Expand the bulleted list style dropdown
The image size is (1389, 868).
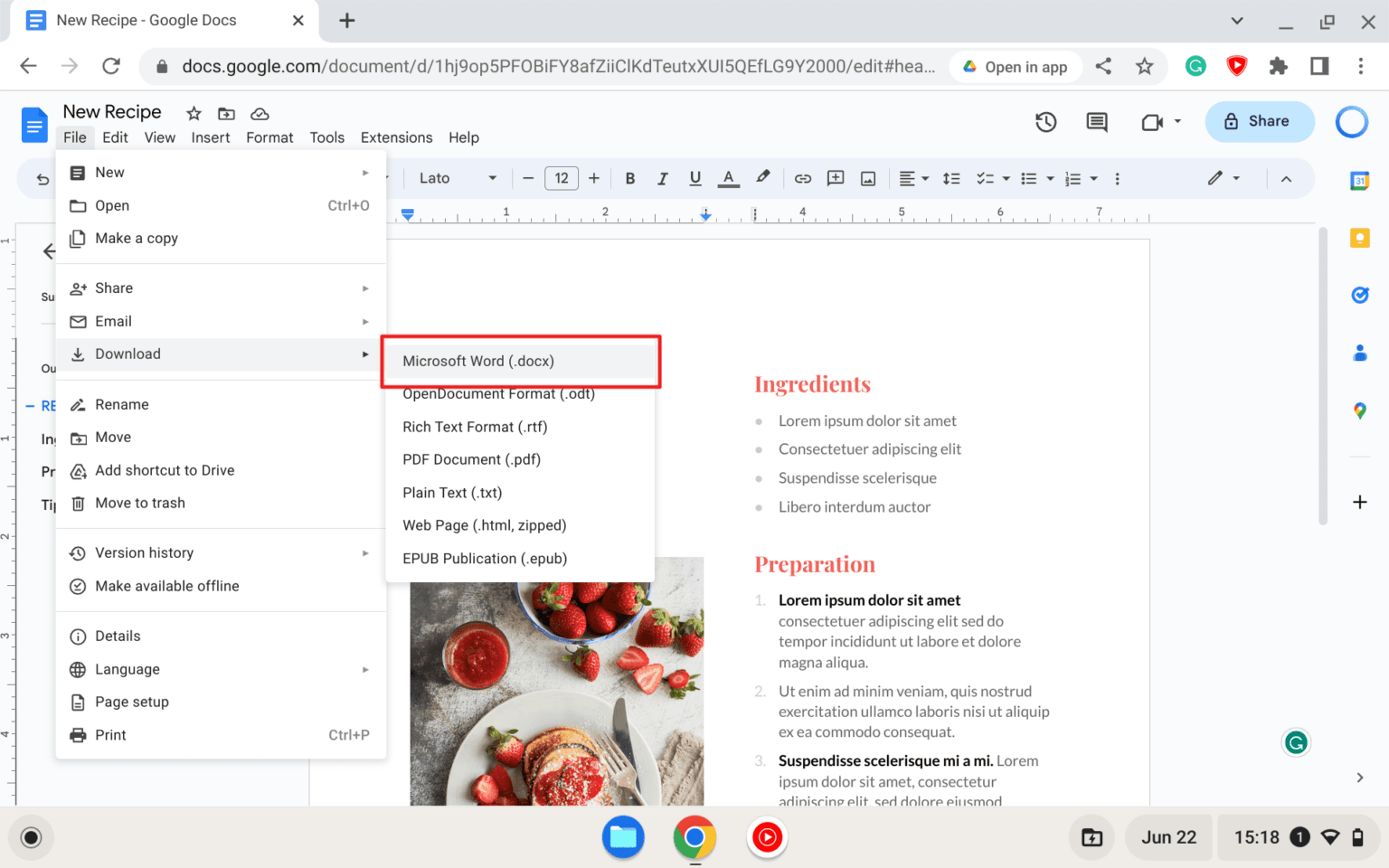pos(1049,178)
